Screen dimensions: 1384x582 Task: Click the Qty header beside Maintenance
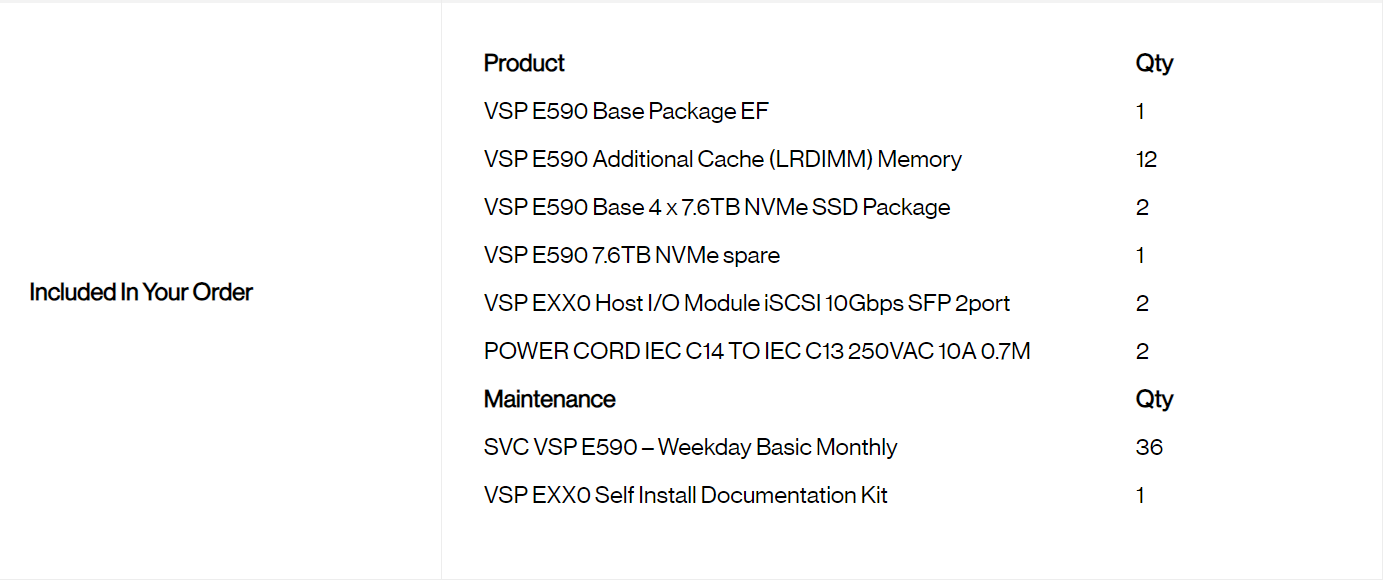pos(1154,399)
